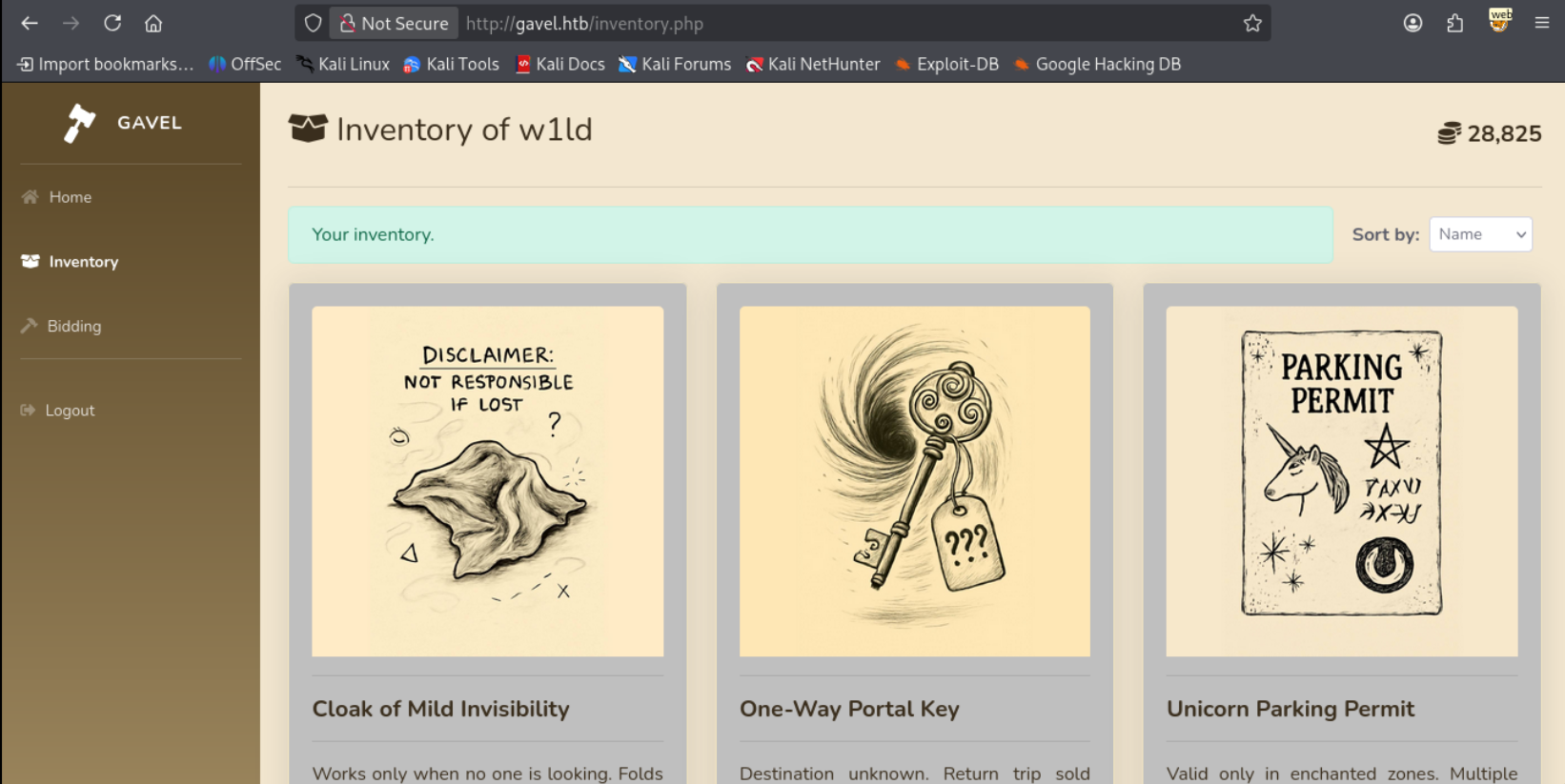Image resolution: width=1565 pixels, height=784 pixels.
Task: Open the extensions puzzle icon
Action: coord(1454,23)
